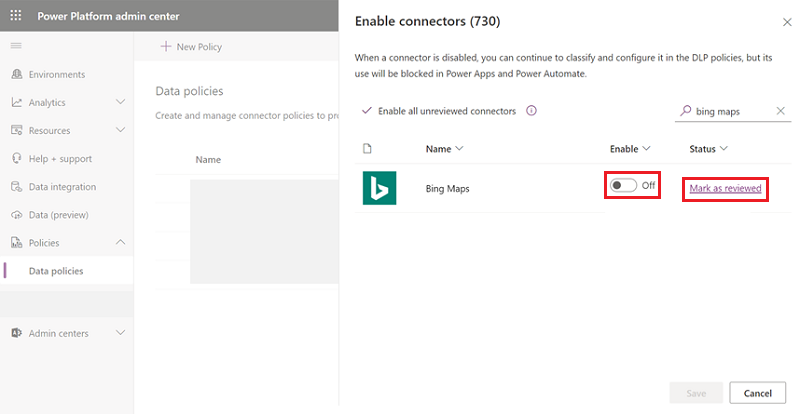The width and height of the screenshot is (800, 414).
Task: Open the Data policies nav item
Action: coord(56,271)
